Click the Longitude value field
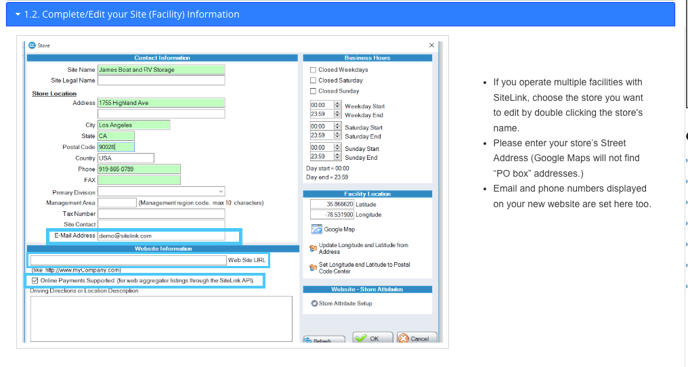This screenshot has width=688, height=367. click(332, 215)
